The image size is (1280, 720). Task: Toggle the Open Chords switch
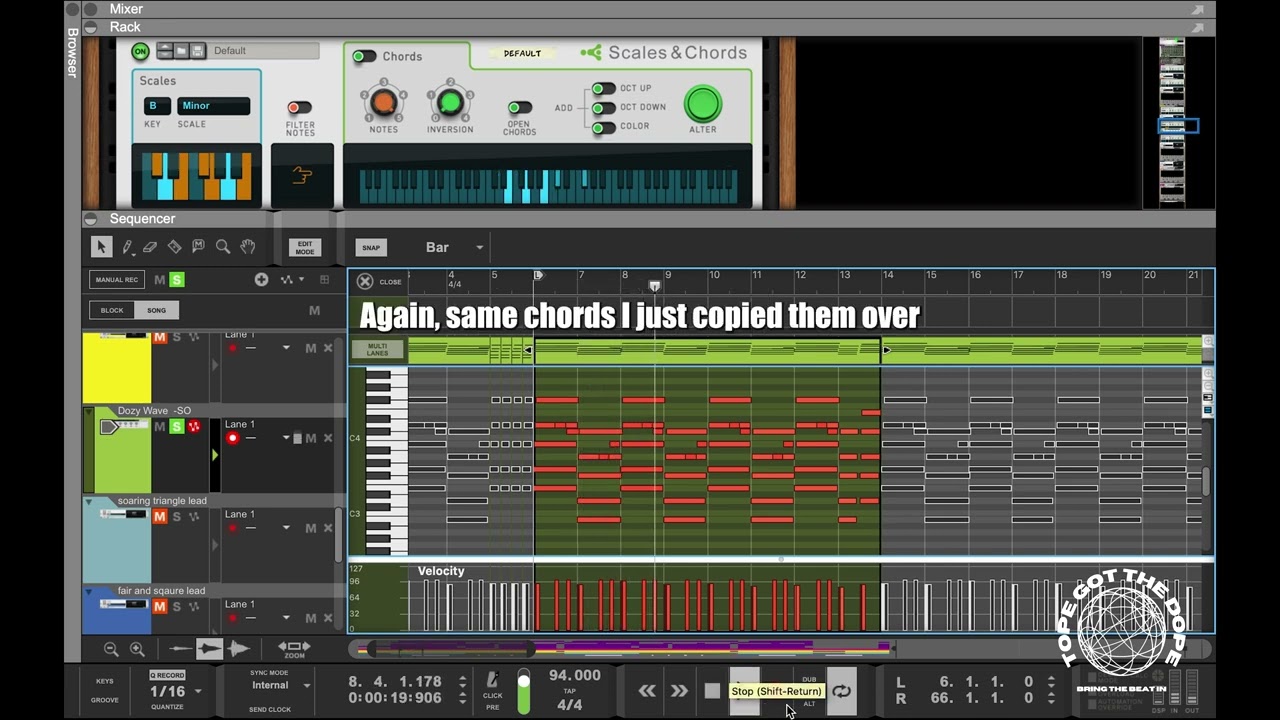[x=519, y=108]
